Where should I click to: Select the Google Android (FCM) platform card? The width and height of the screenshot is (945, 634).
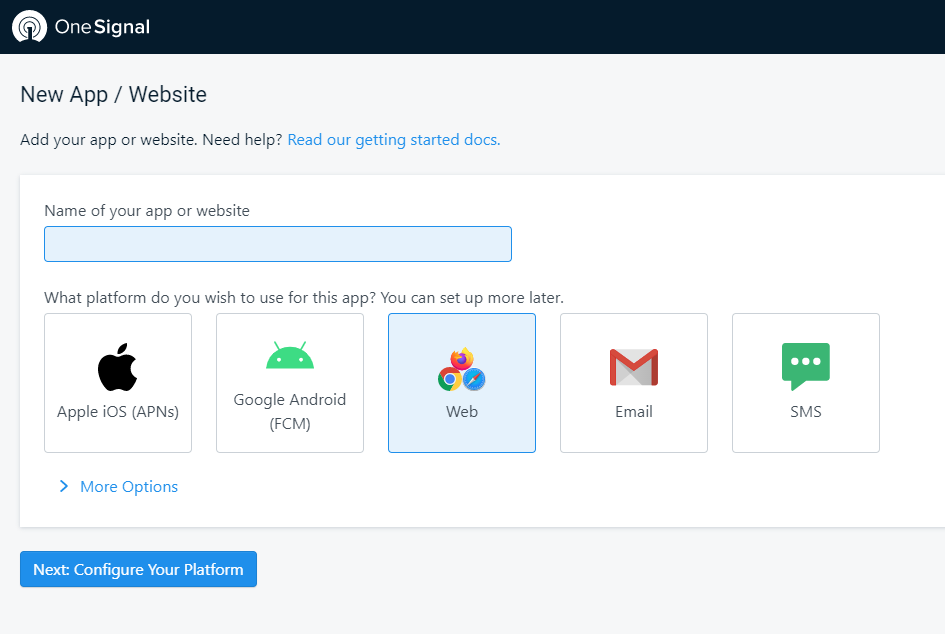point(290,383)
